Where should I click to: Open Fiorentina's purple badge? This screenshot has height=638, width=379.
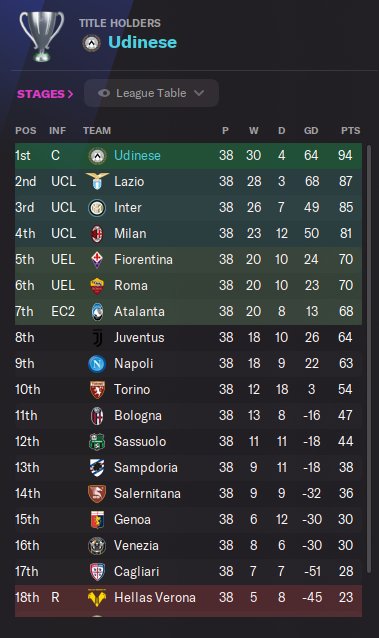[x=97, y=260]
